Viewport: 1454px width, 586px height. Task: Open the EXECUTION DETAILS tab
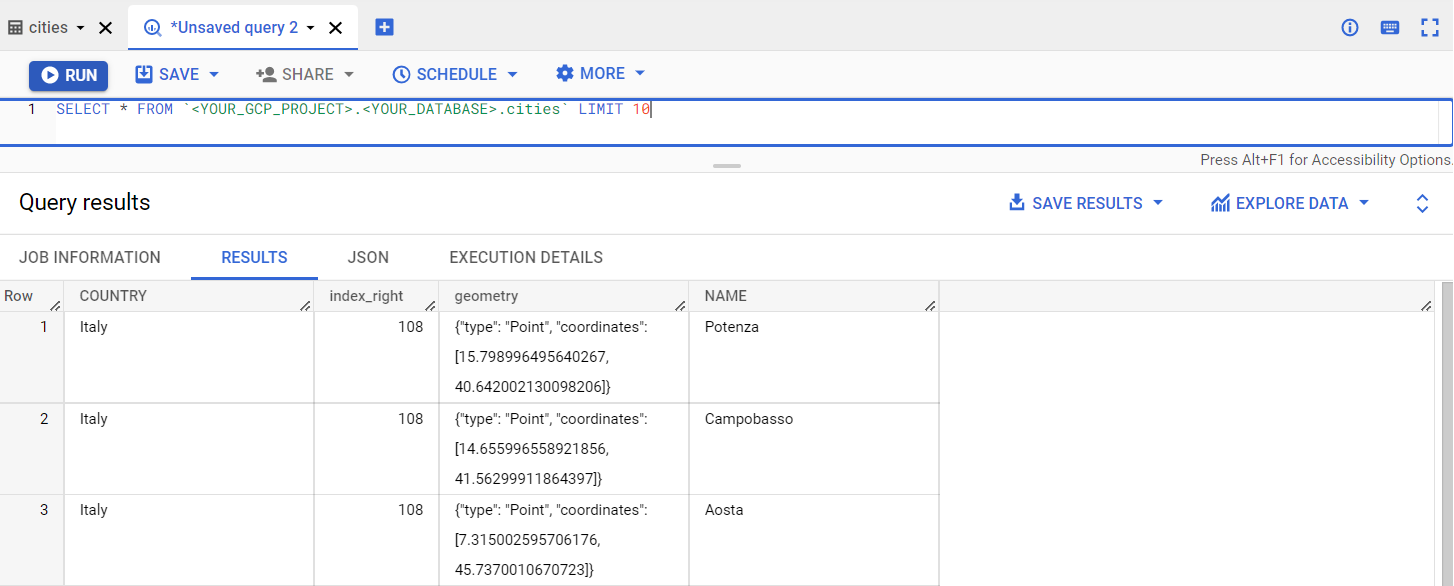click(526, 257)
